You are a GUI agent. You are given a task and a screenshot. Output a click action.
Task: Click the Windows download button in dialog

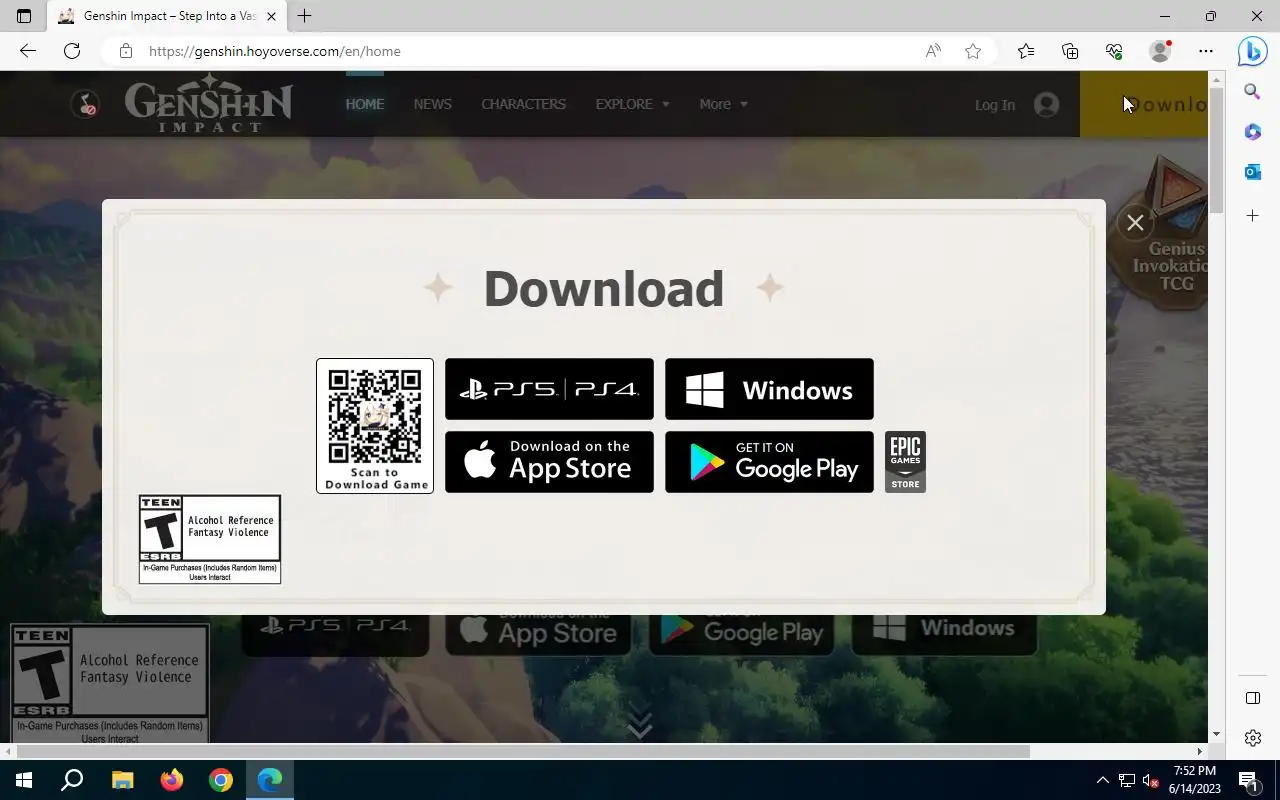pyautogui.click(x=769, y=389)
